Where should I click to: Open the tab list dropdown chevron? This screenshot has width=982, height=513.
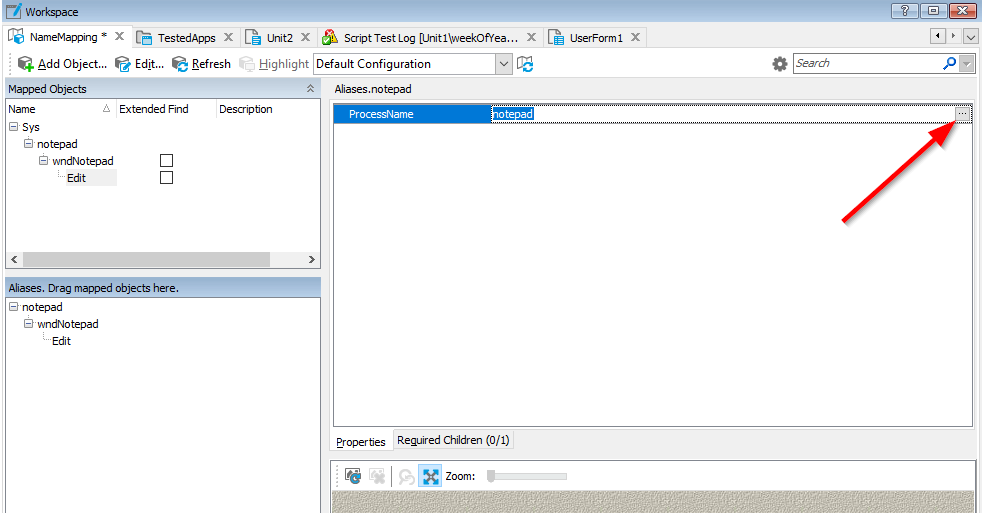tap(970, 37)
